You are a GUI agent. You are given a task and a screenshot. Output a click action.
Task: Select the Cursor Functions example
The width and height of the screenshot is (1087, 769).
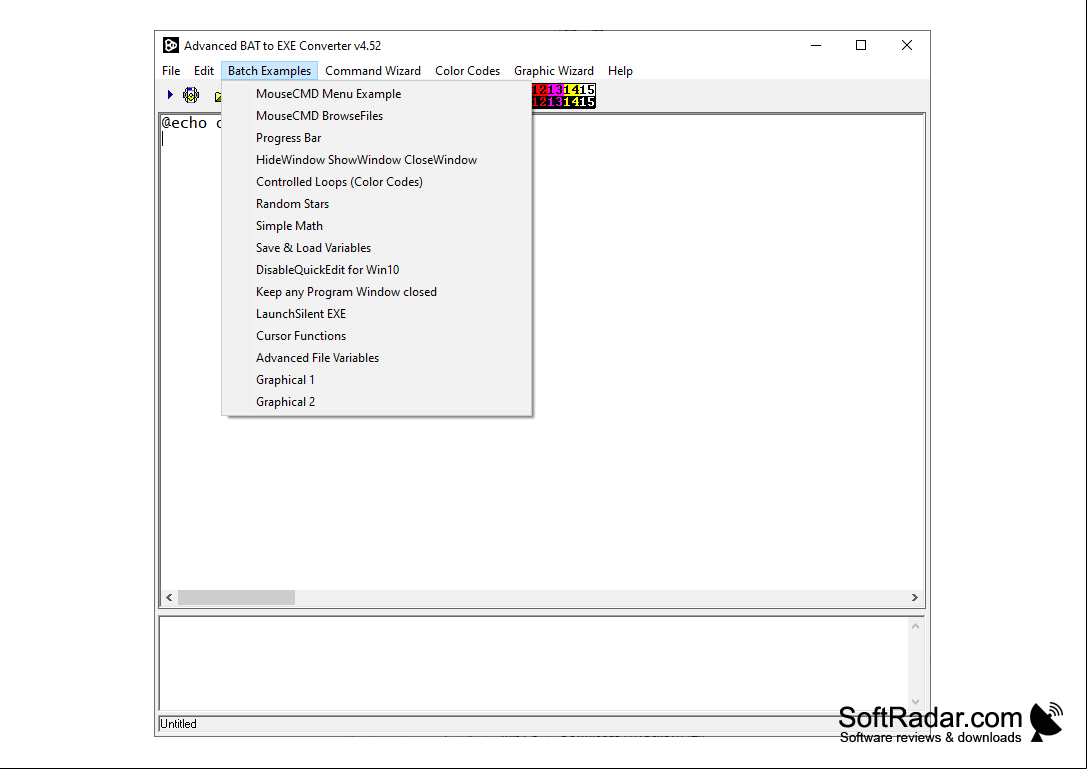[377, 336]
